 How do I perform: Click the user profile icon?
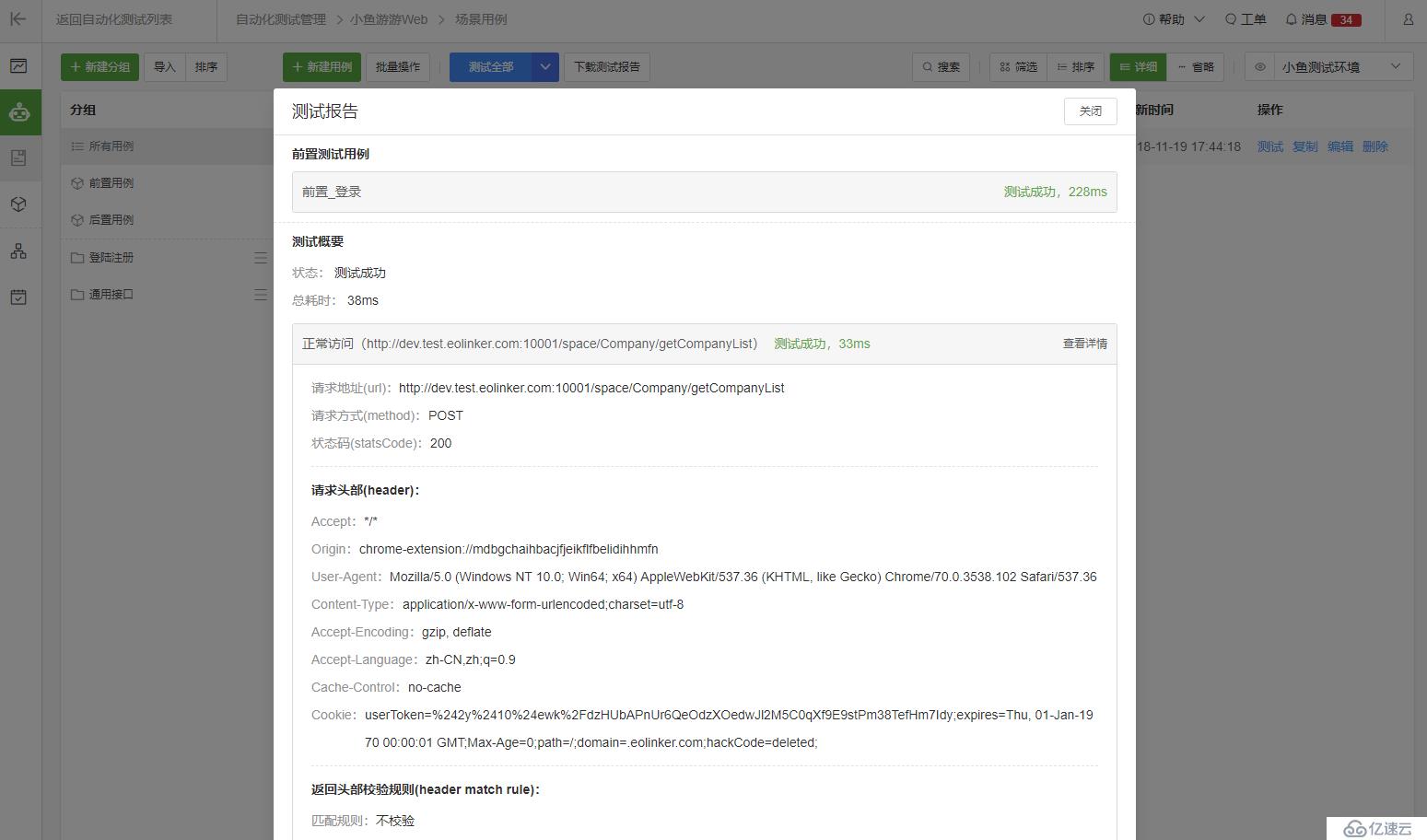pos(1408,18)
